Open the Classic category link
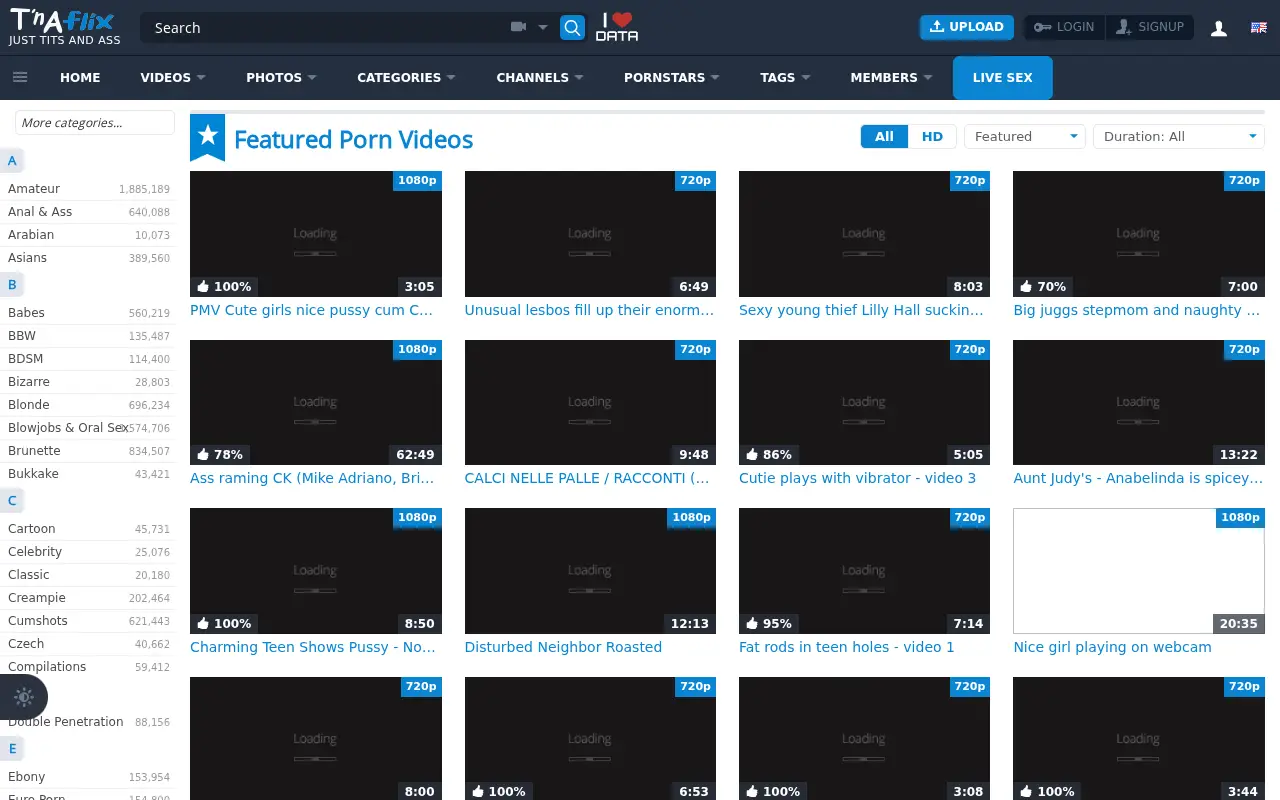The width and height of the screenshot is (1280, 800). tap(29, 574)
